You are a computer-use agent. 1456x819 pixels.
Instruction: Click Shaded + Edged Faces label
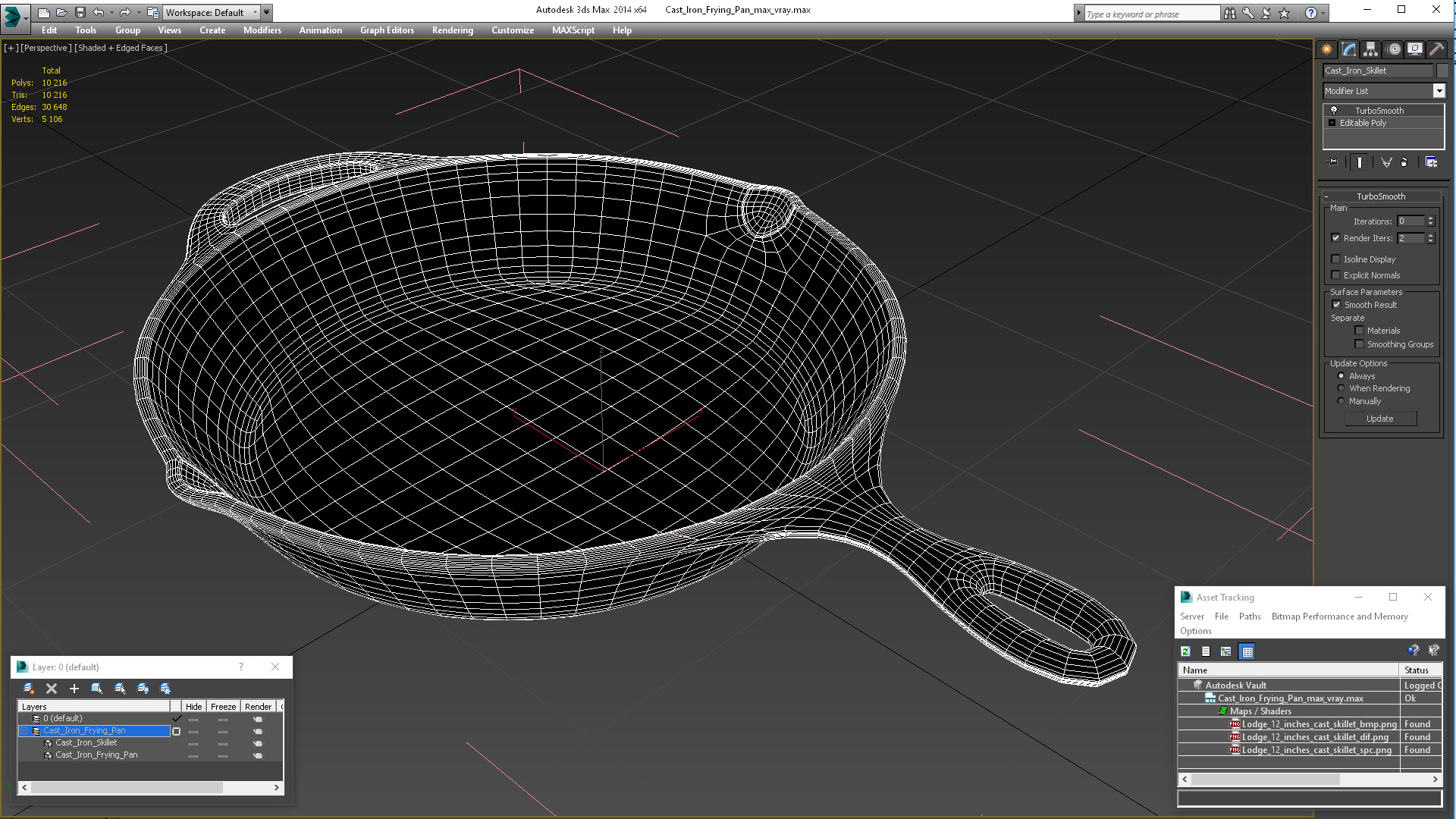point(121,48)
